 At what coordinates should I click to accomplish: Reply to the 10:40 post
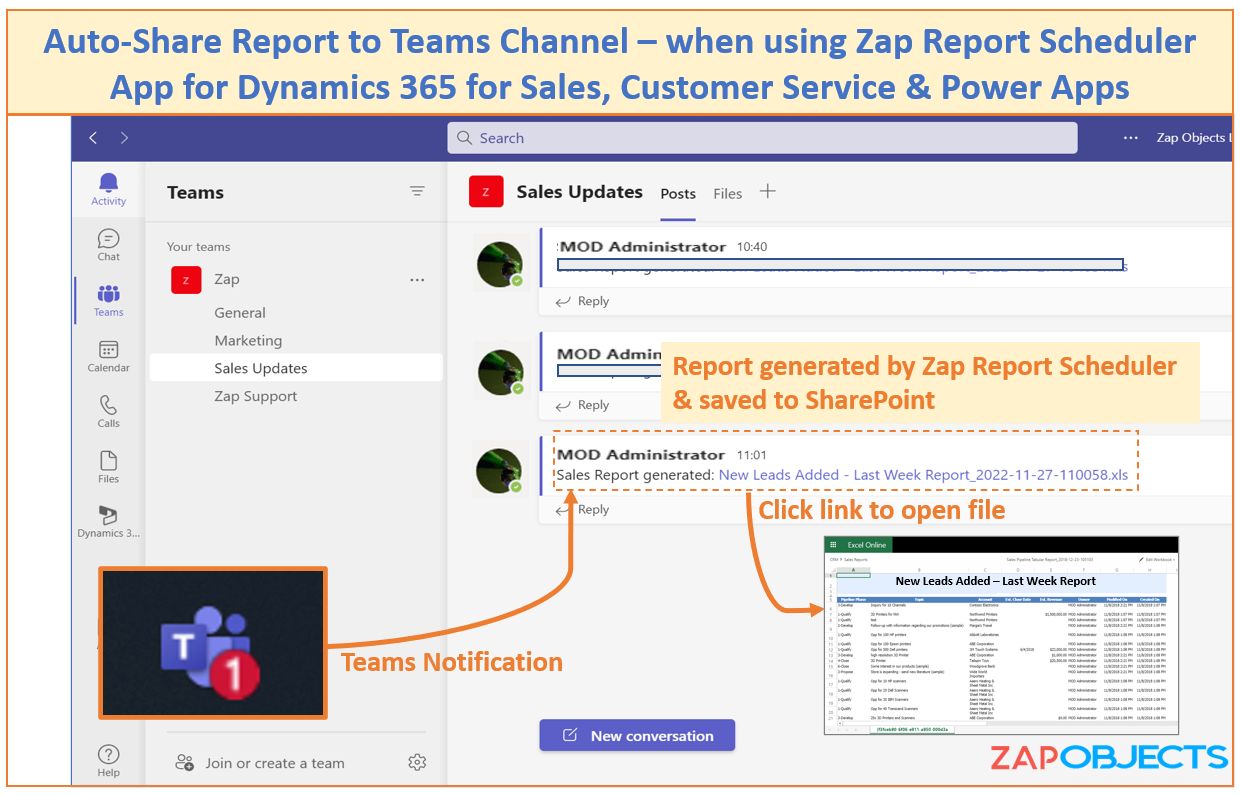click(x=583, y=301)
